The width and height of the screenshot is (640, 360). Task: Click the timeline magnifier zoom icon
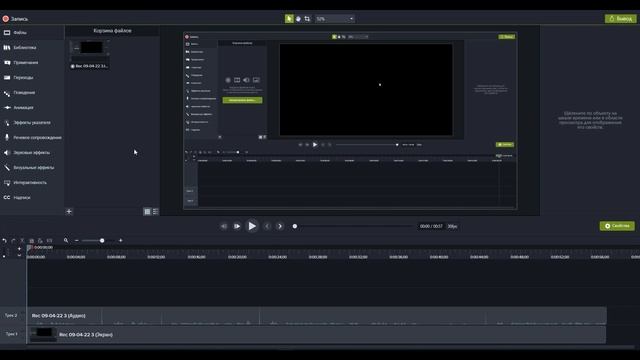(66, 240)
